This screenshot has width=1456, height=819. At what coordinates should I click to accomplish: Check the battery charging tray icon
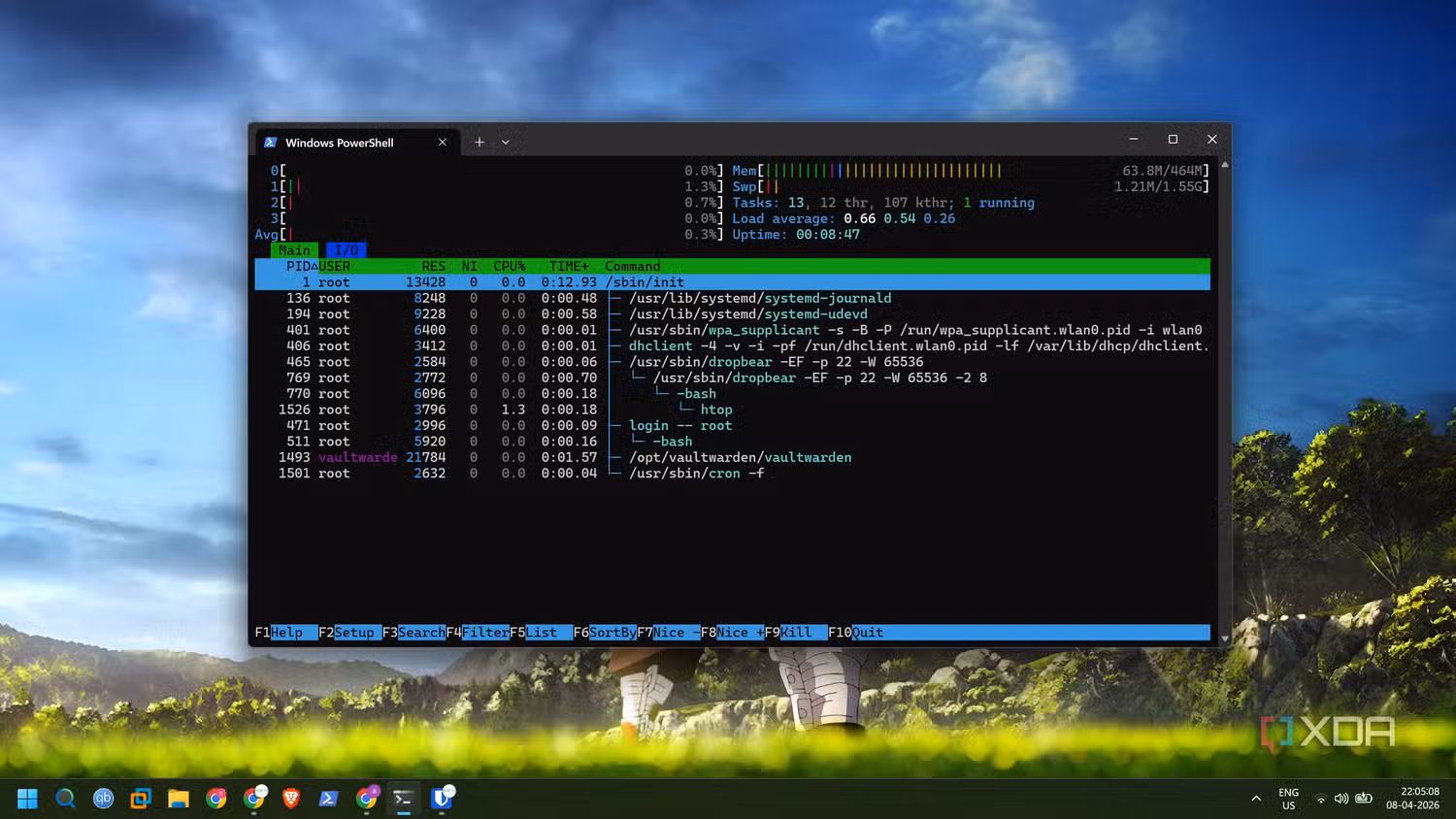coord(1364,799)
